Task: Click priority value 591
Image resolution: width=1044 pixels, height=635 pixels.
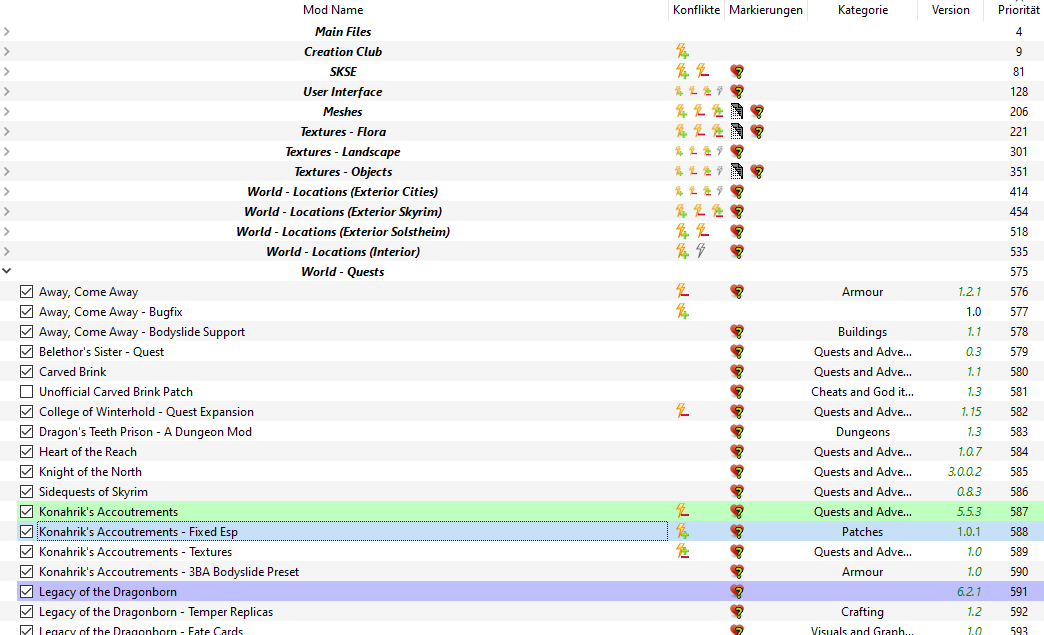Action: pyautogui.click(x=1019, y=591)
